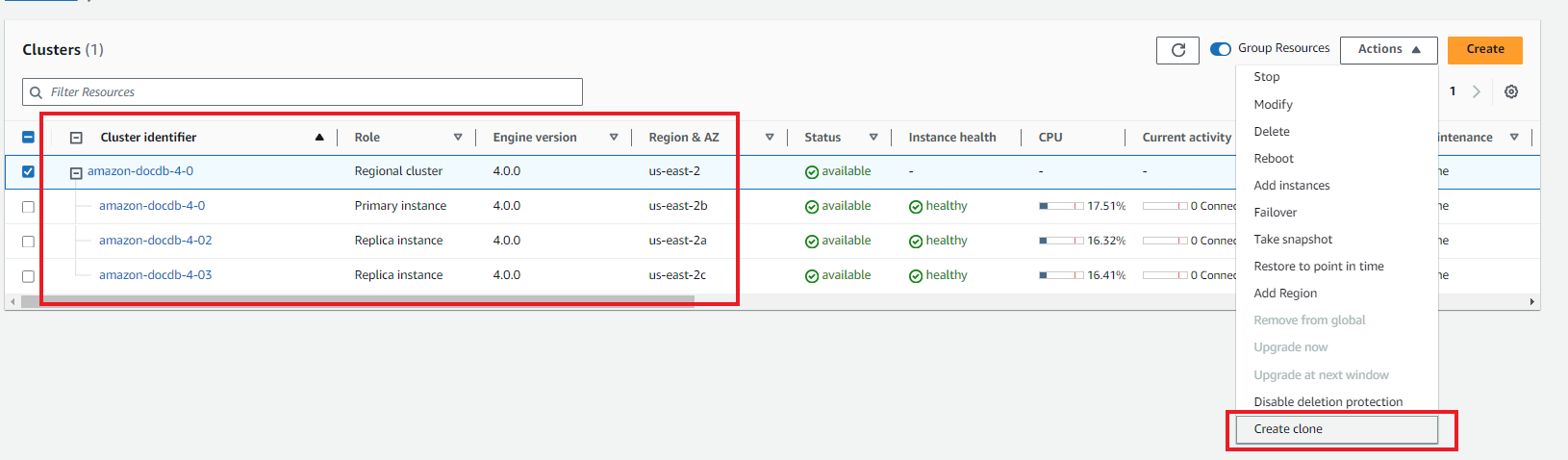Open primary instance amazon-docdb-4-0 link
The height and width of the screenshot is (460, 1568).
click(152, 206)
